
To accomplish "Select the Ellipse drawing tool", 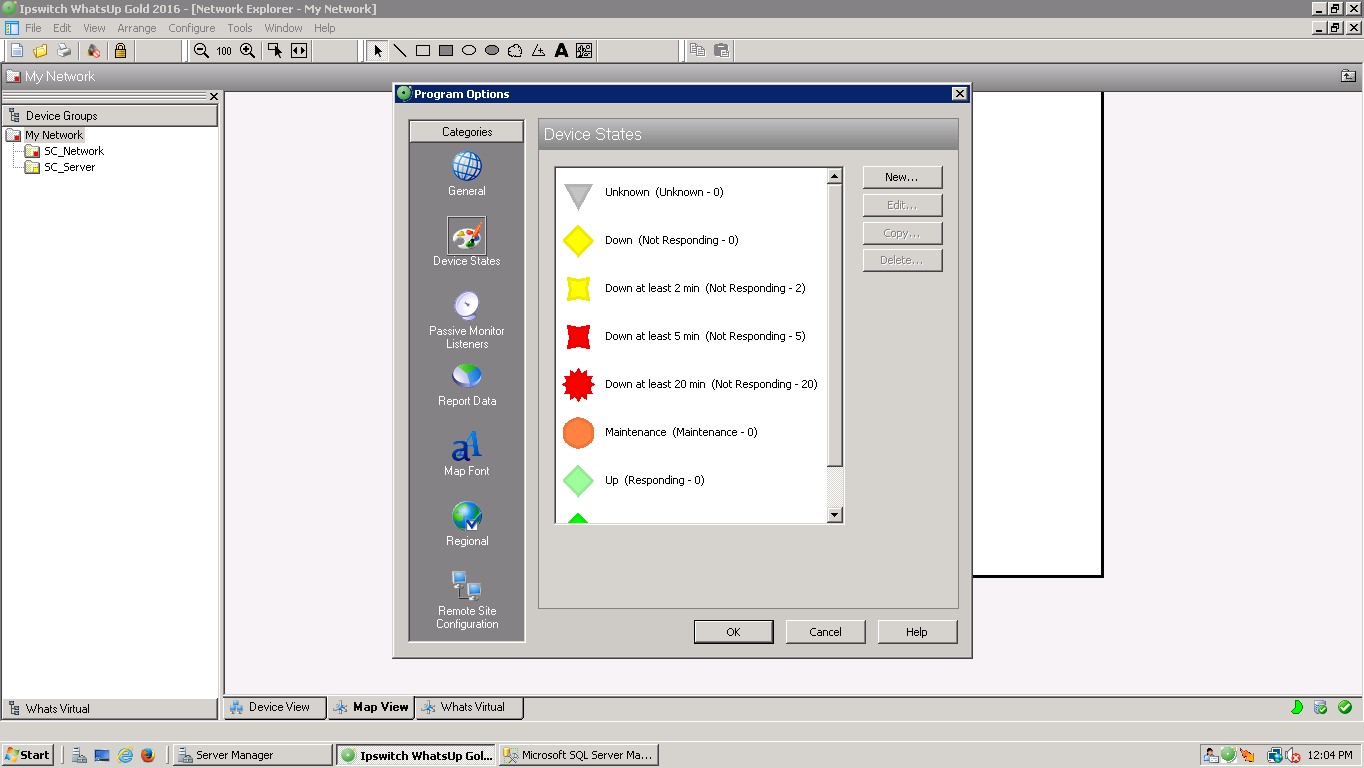I will (469, 50).
